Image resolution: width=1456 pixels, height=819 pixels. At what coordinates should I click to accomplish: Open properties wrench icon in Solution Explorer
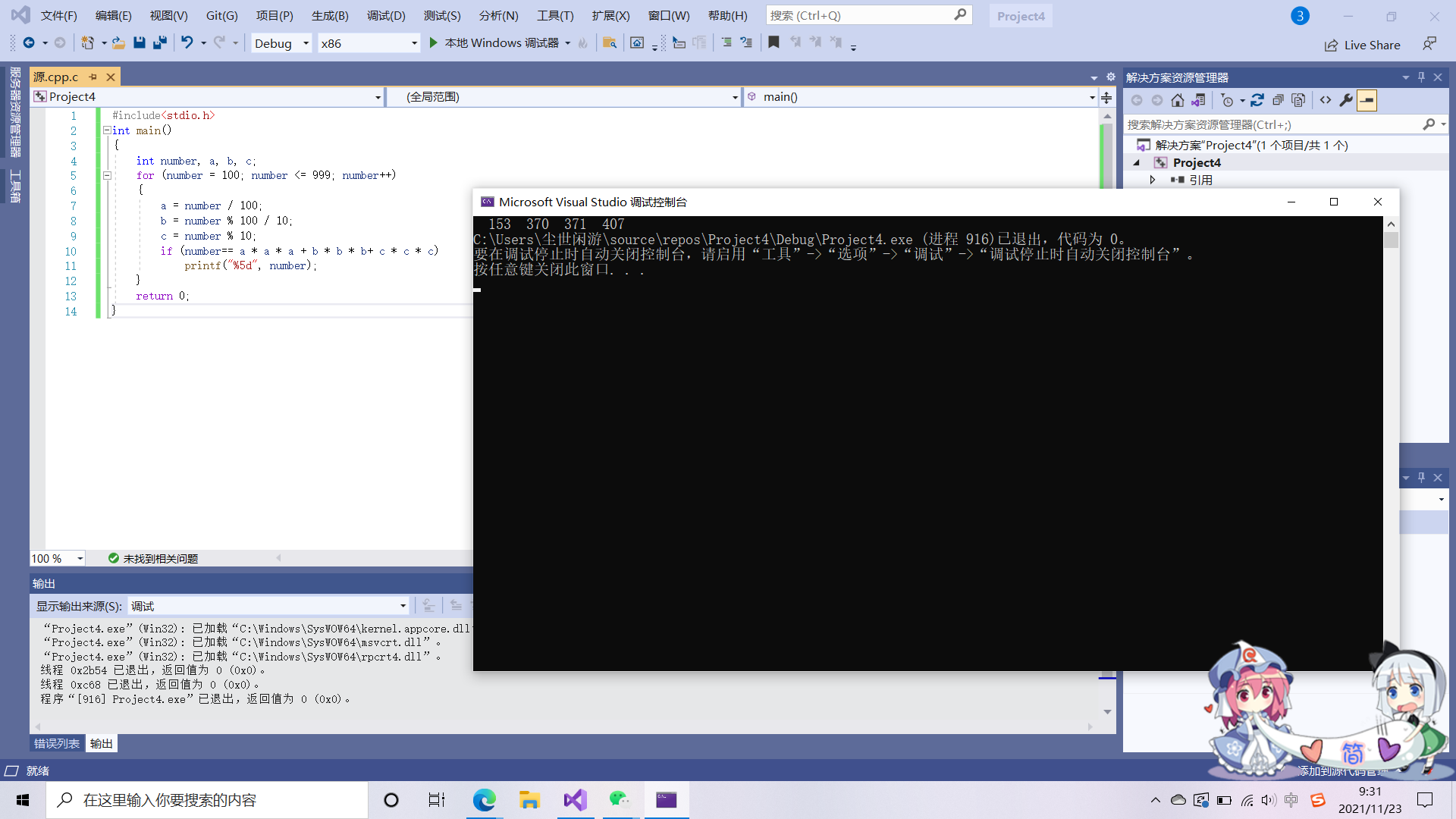click(x=1346, y=100)
